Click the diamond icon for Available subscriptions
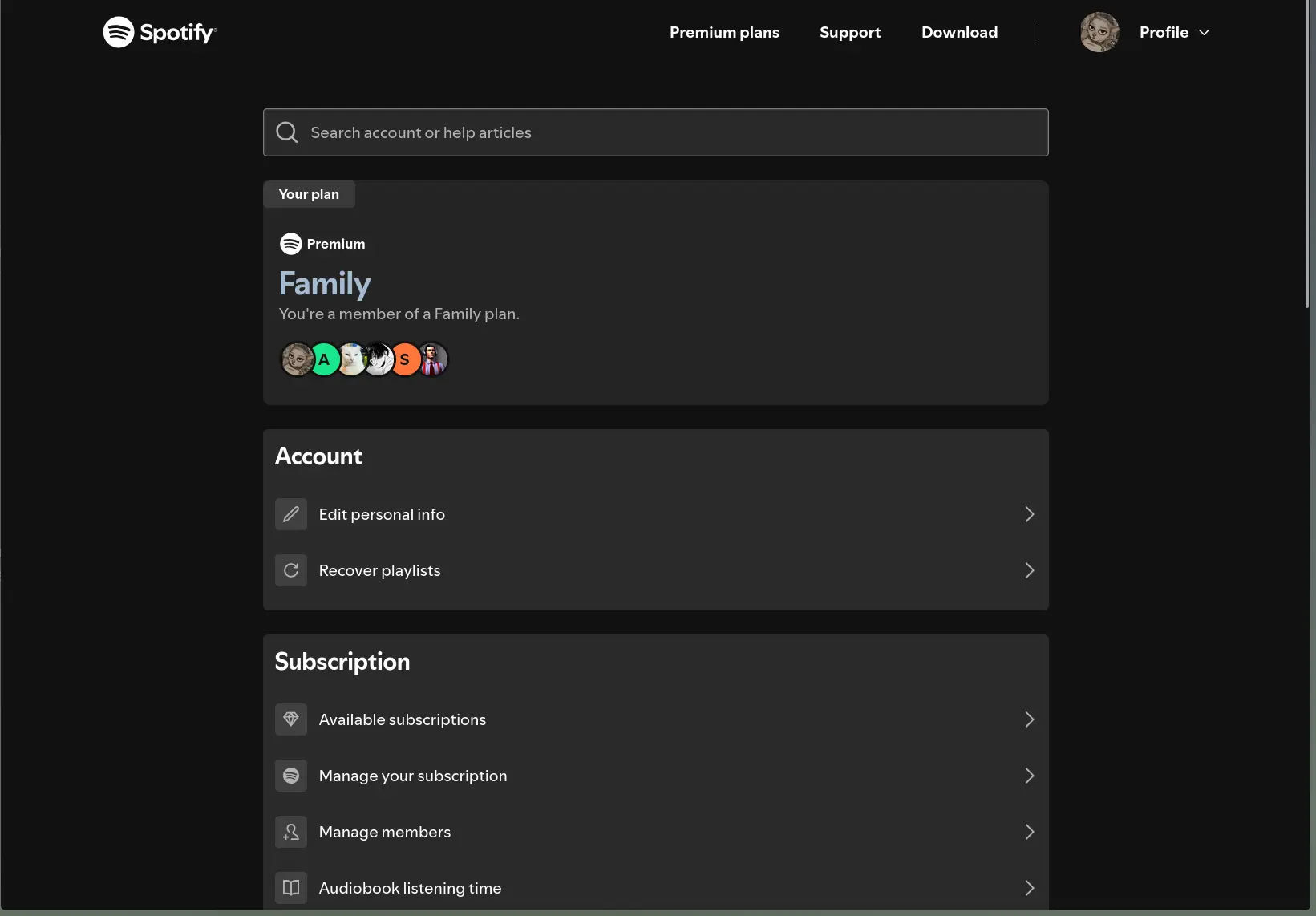The width and height of the screenshot is (1316, 916). coord(291,719)
